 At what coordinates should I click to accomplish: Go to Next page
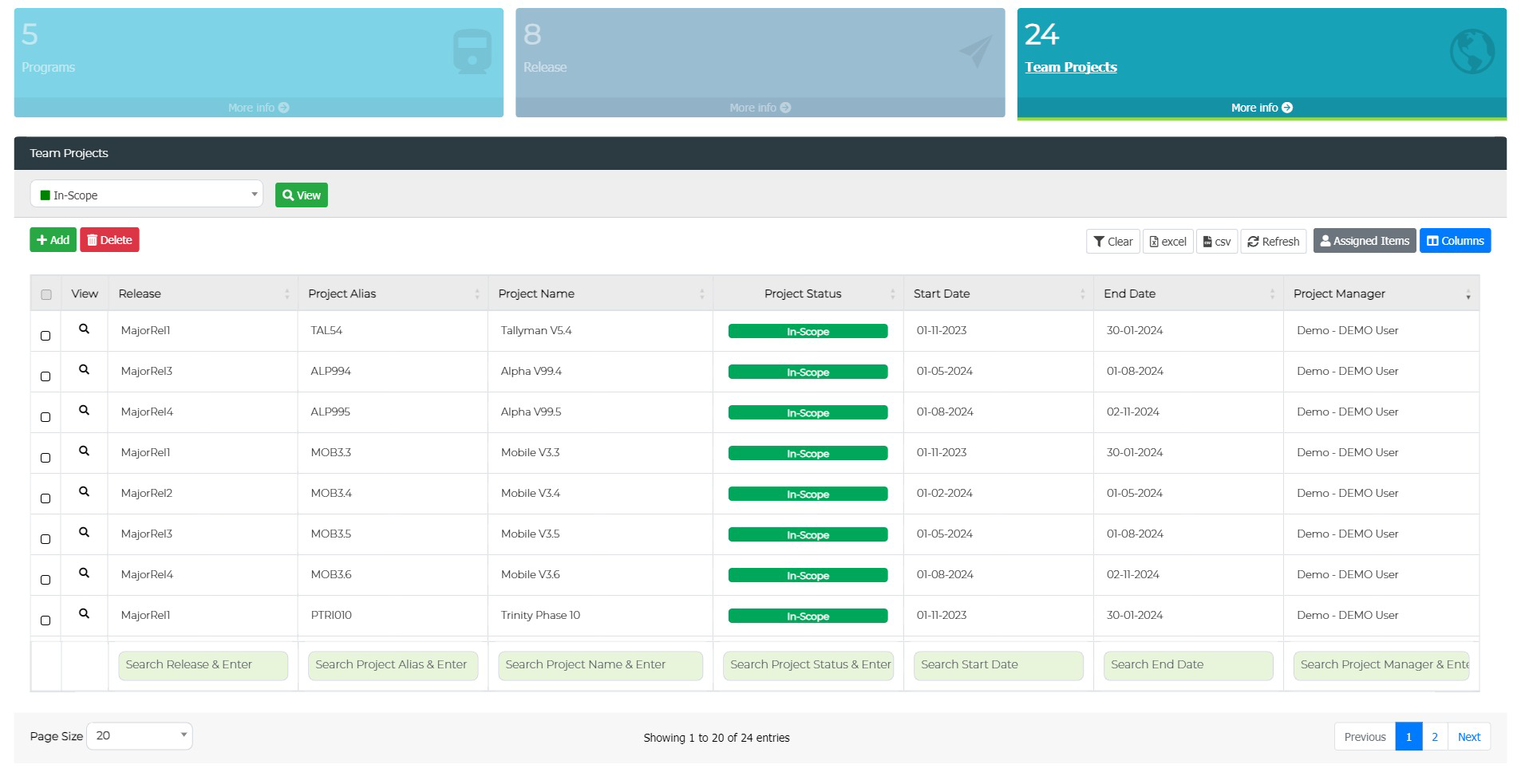[x=1469, y=737]
